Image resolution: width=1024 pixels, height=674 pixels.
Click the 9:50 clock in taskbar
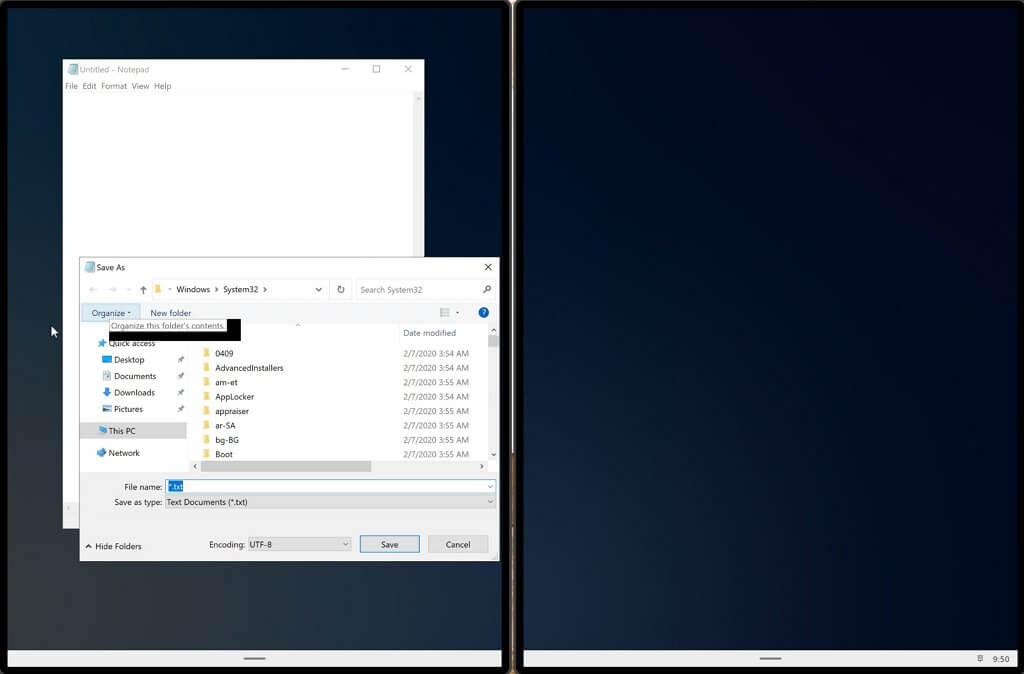click(1000, 659)
